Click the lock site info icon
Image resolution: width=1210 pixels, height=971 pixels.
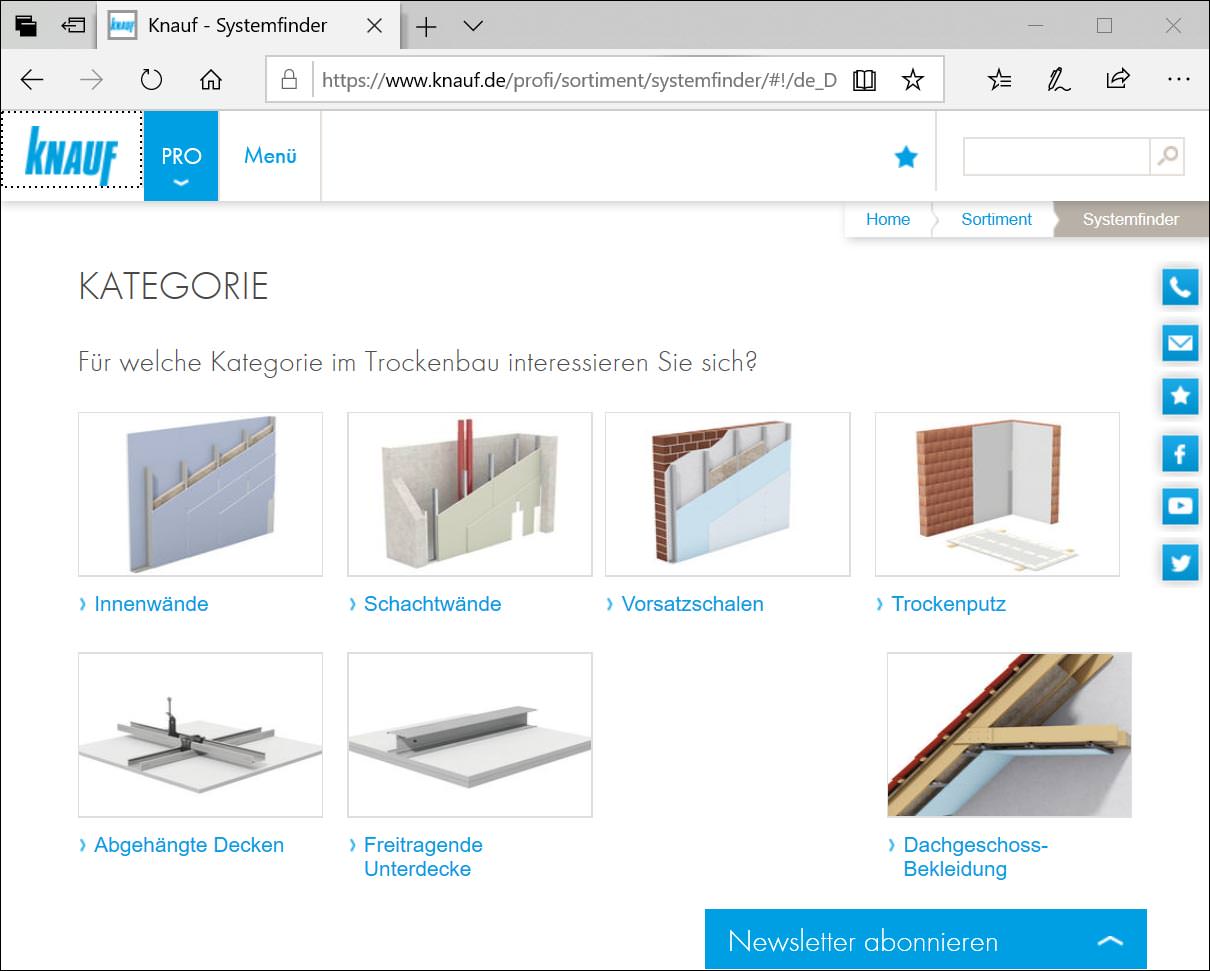pyautogui.click(x=289, y=80)
